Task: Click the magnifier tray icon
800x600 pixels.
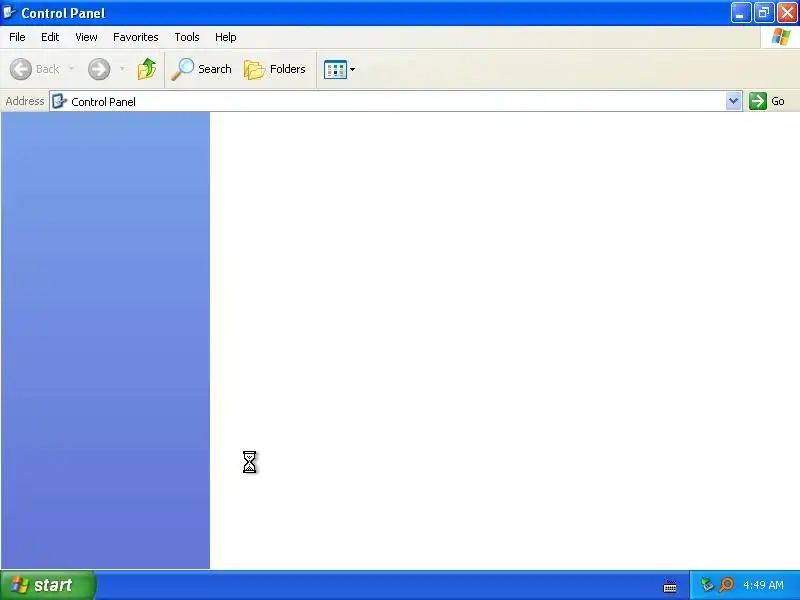Action: point(726,585)
